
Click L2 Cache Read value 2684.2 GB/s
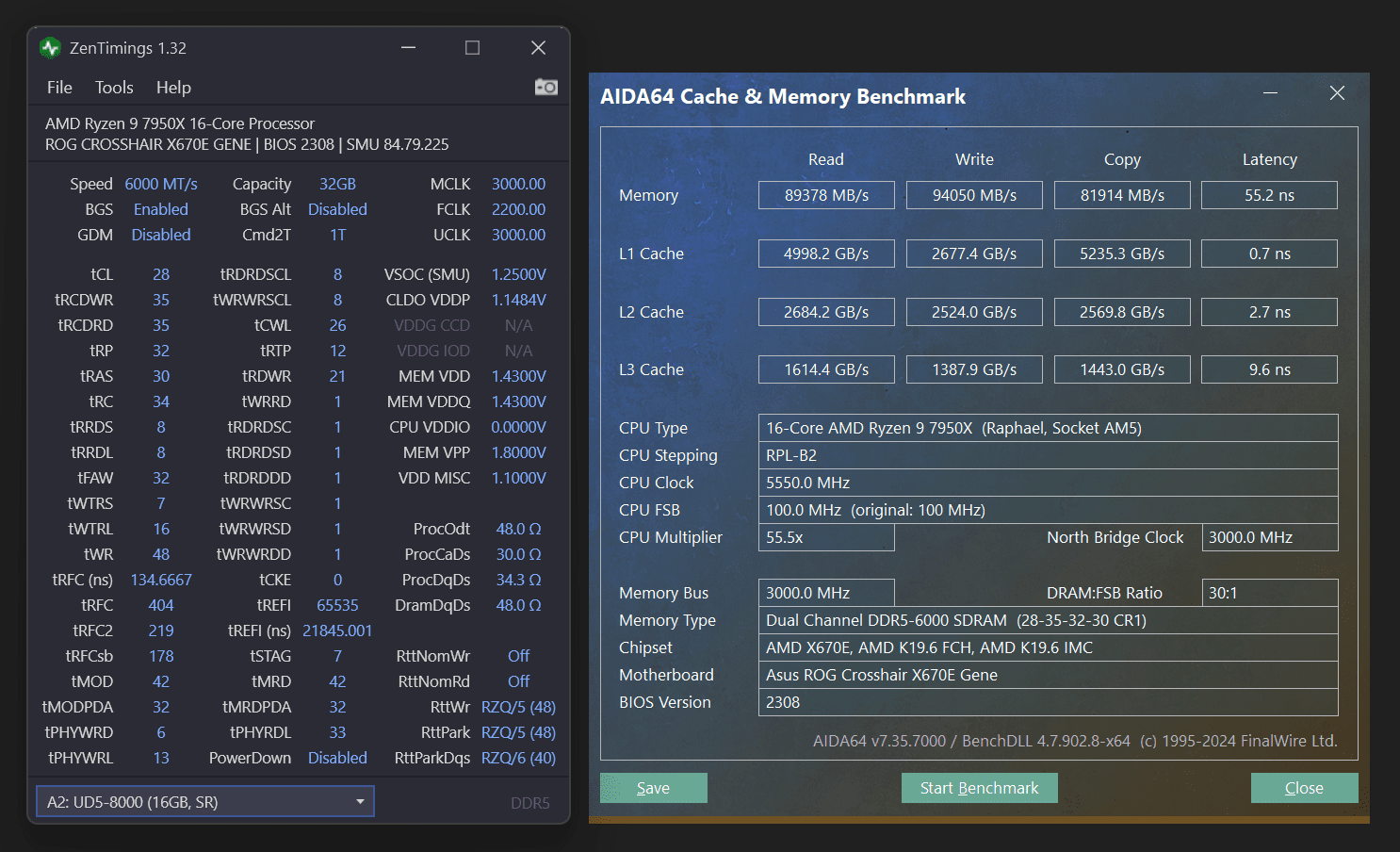point(826,312)
